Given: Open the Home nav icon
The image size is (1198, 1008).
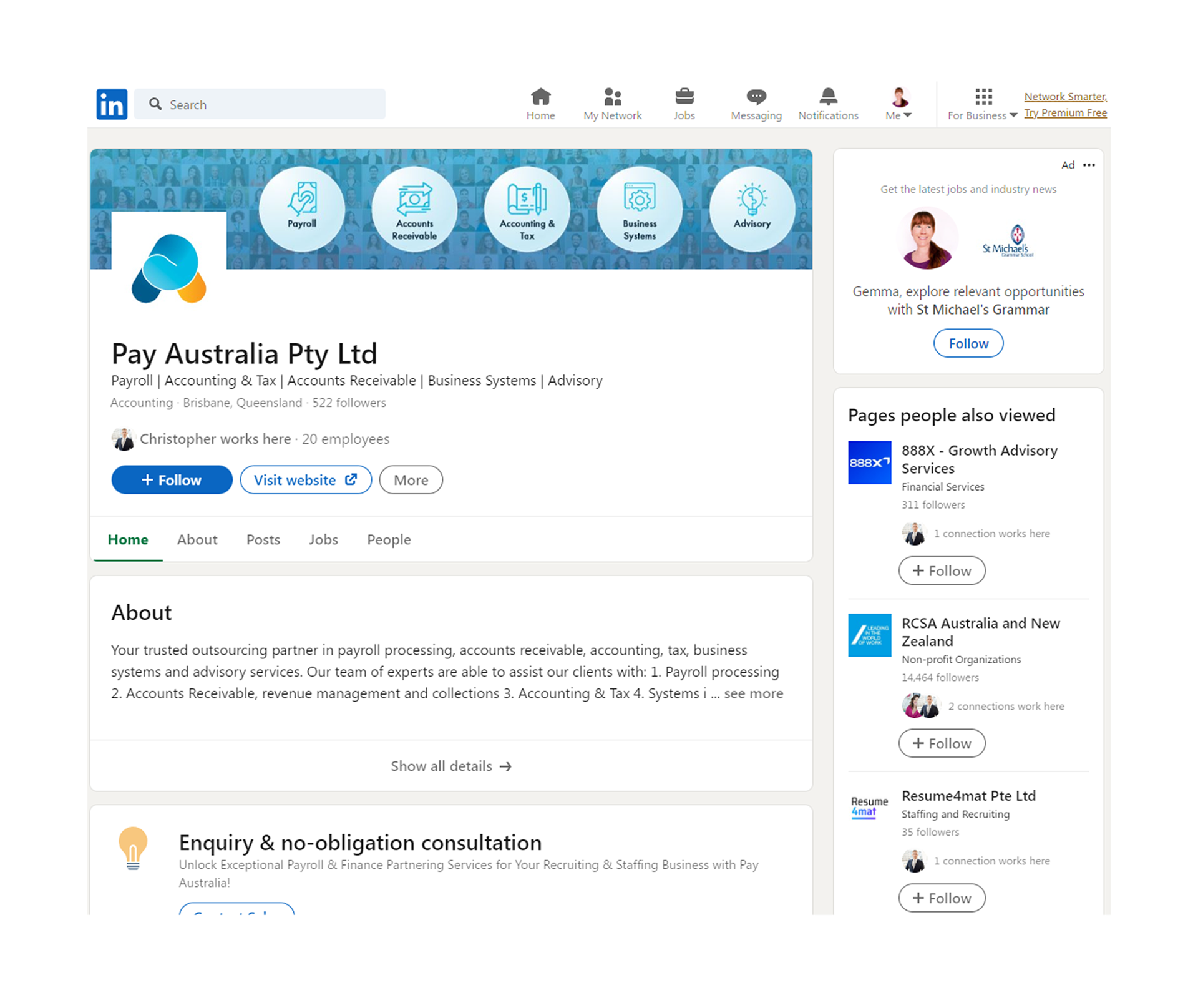Looking at the screenshot, I should click(x=540, y=98).
